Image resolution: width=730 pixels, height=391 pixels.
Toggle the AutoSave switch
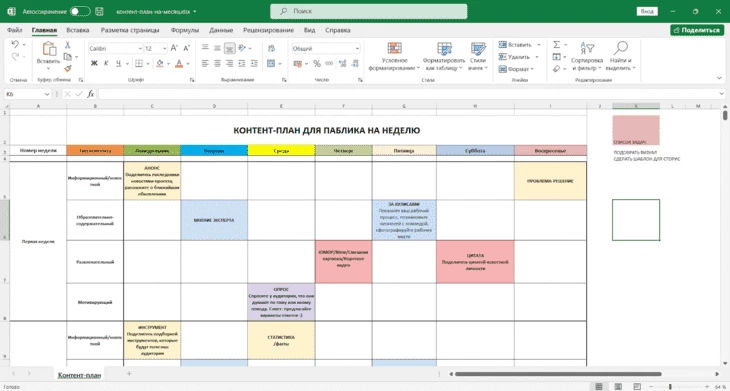click(x=80, y=11)
